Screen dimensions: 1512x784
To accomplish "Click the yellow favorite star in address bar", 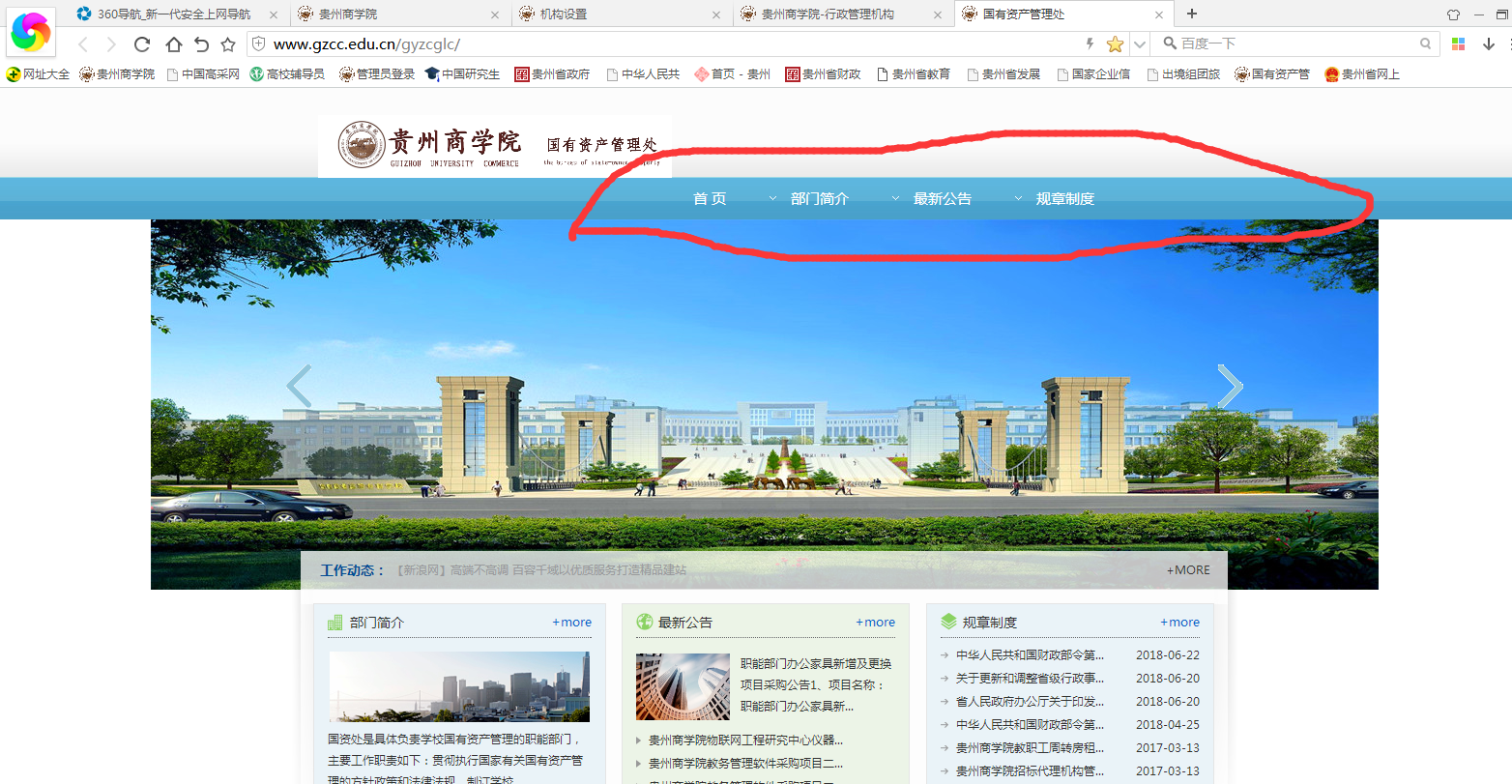I will [1115, 44].
